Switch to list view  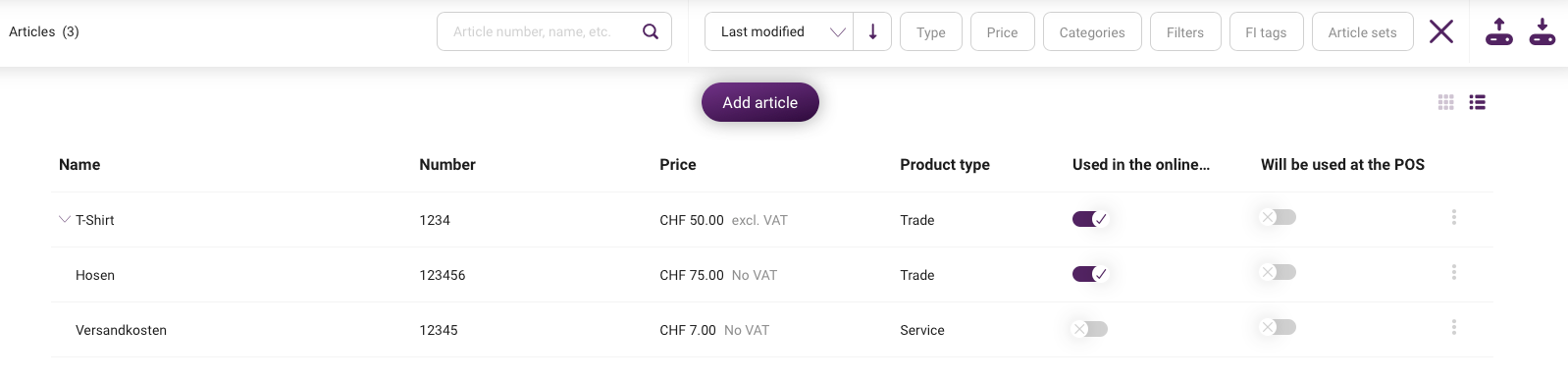coord(1478,102)
